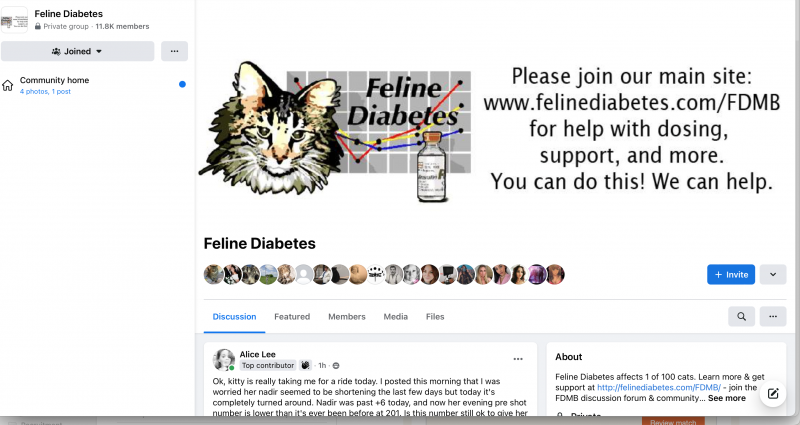Open the three-dots menu beside group search
Viewport: 800px width, 425px height.
(x=773, y=316)
